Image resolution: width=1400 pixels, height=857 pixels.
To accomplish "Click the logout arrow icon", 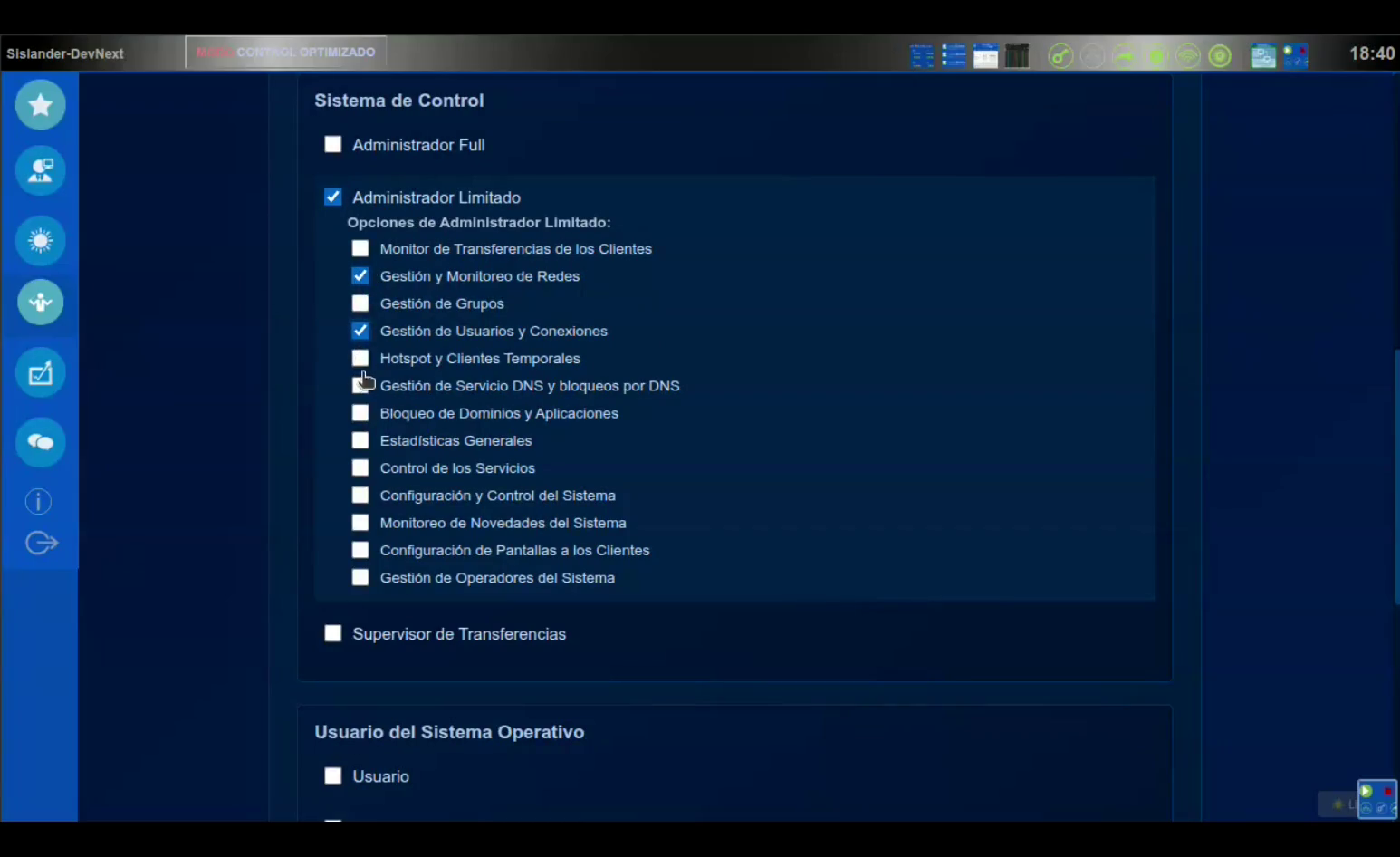I will tap(41, 543).
